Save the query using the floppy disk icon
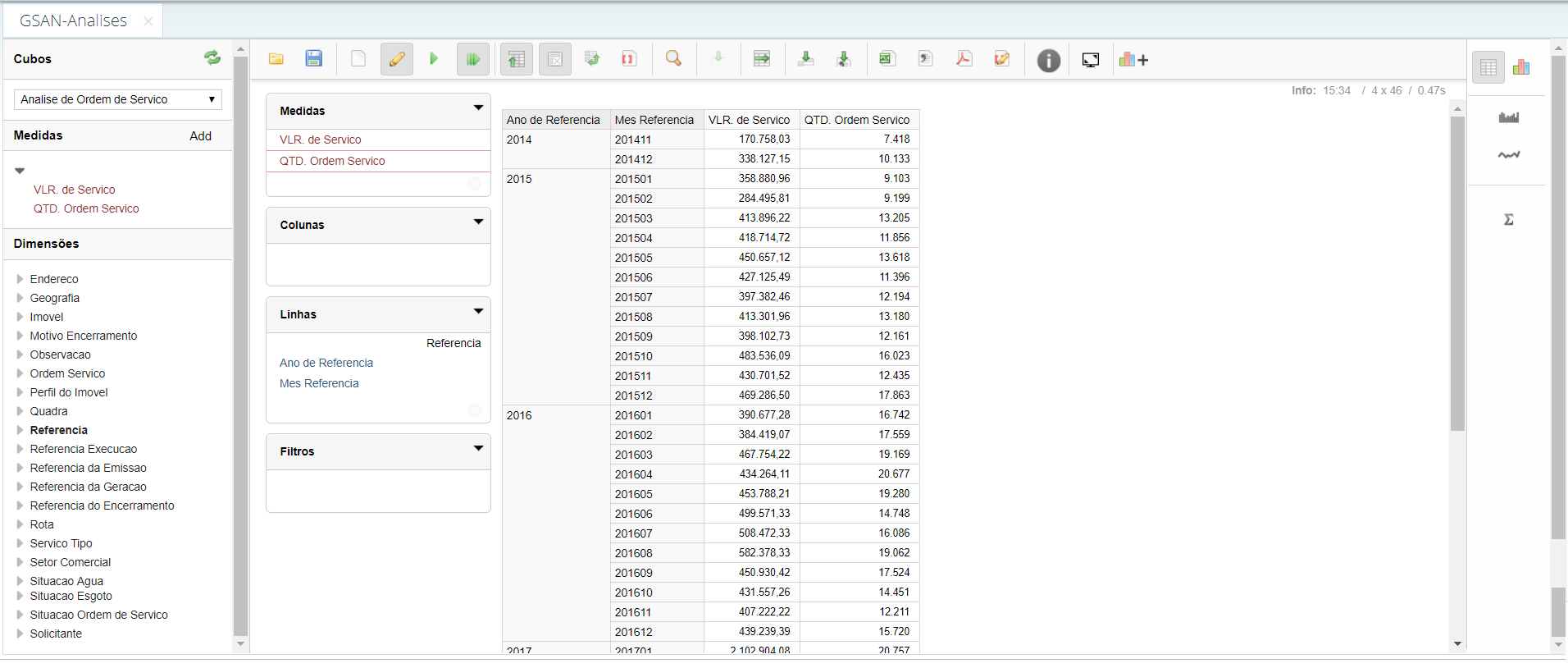Screen dimensions: 1568x668 click(313, 59)
